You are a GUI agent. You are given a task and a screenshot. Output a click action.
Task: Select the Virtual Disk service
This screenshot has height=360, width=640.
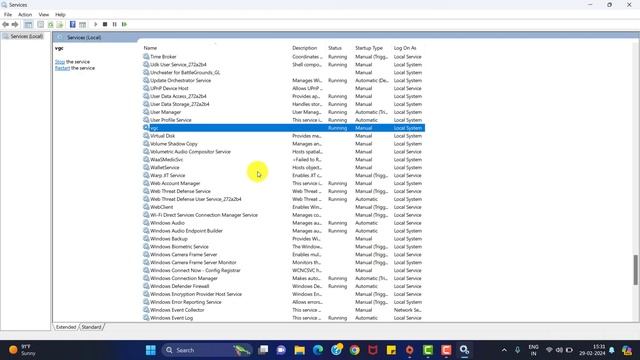pyautogui.click(x=284, y=136)
